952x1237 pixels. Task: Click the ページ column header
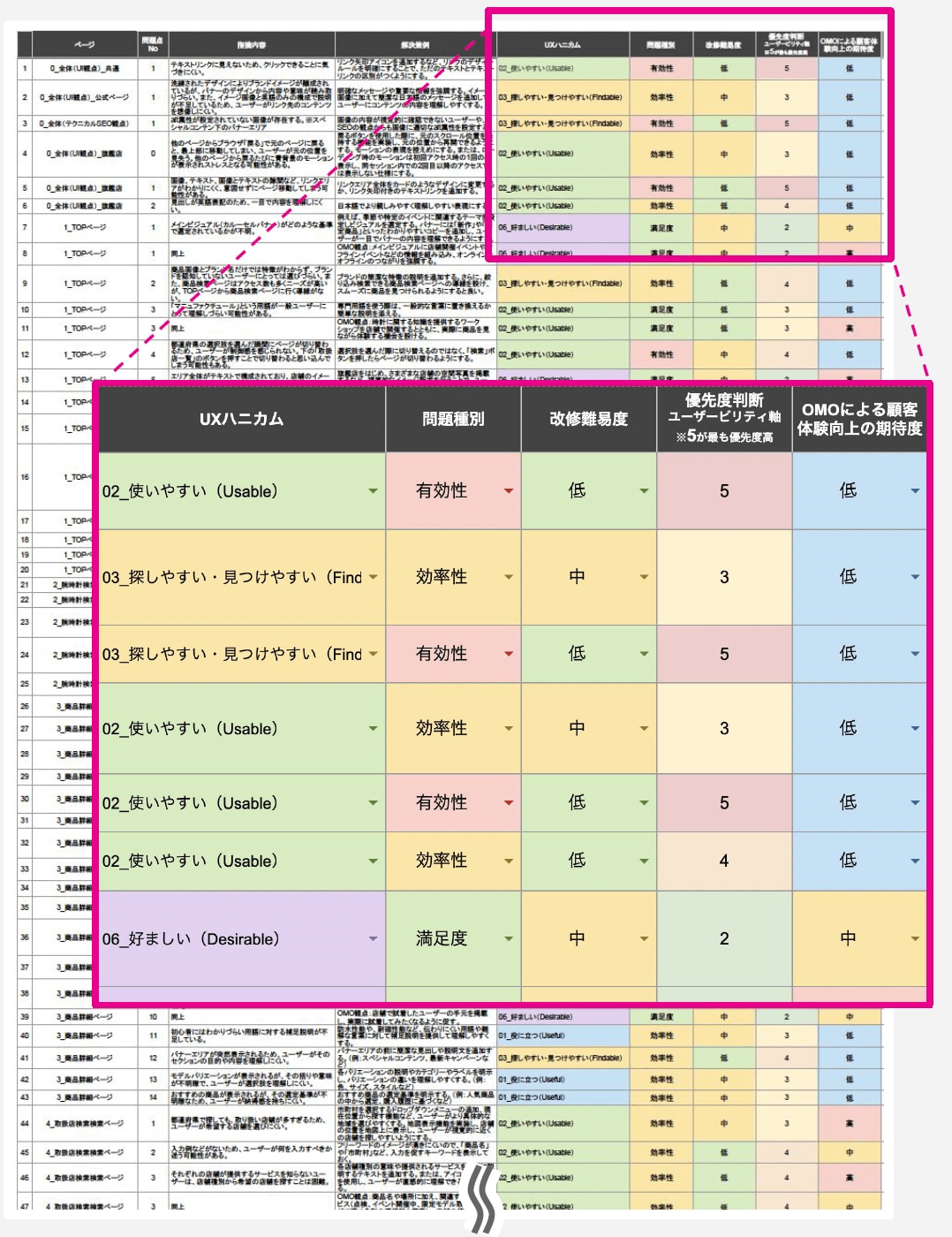pyautogui.click(x=85, y=44)
